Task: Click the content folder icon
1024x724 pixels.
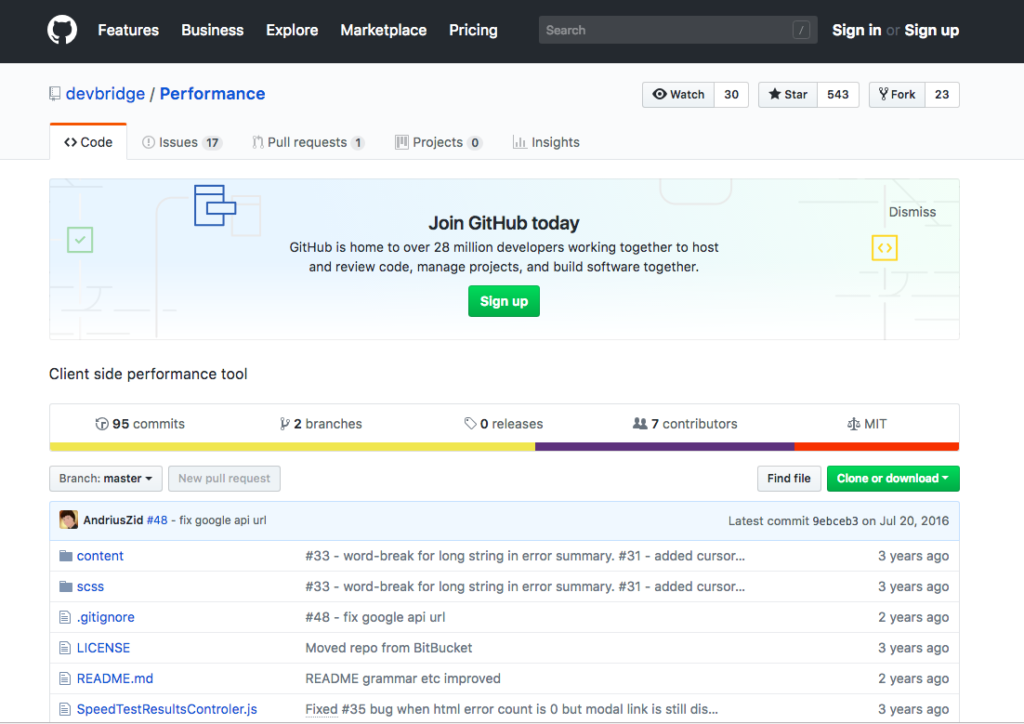Action: 65,556
